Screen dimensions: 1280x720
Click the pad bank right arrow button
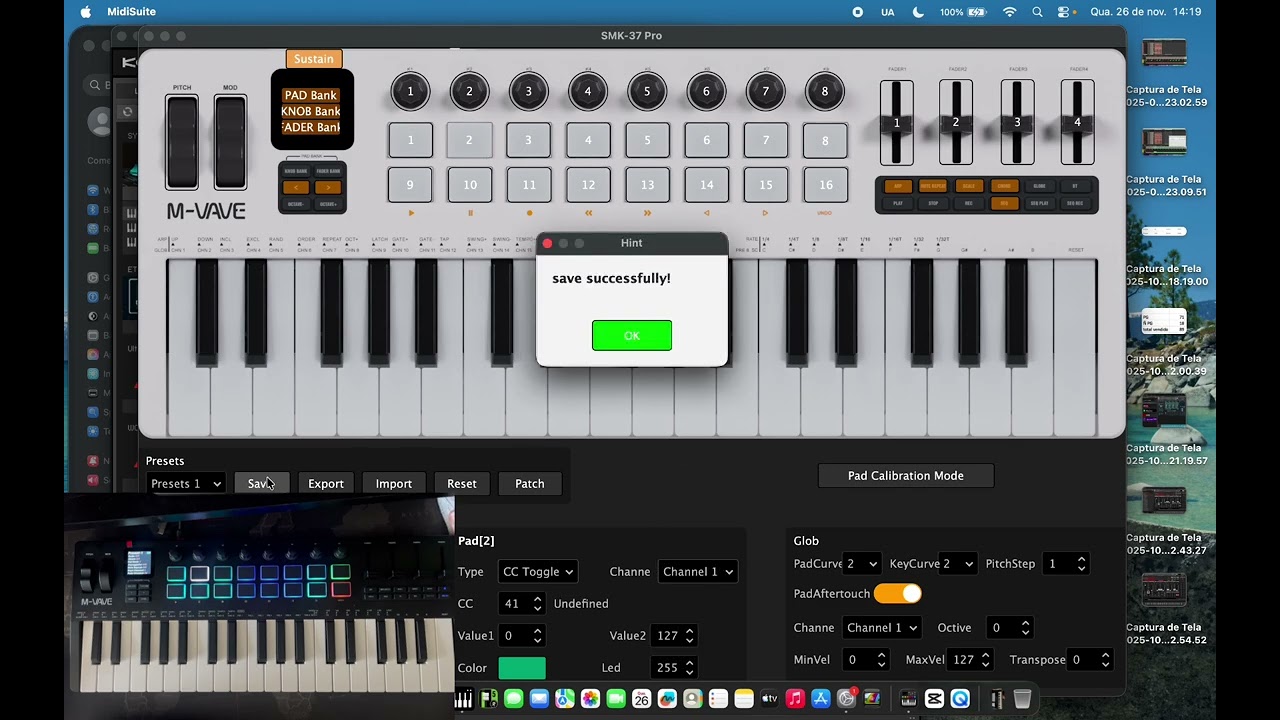[x=328, y=187]
